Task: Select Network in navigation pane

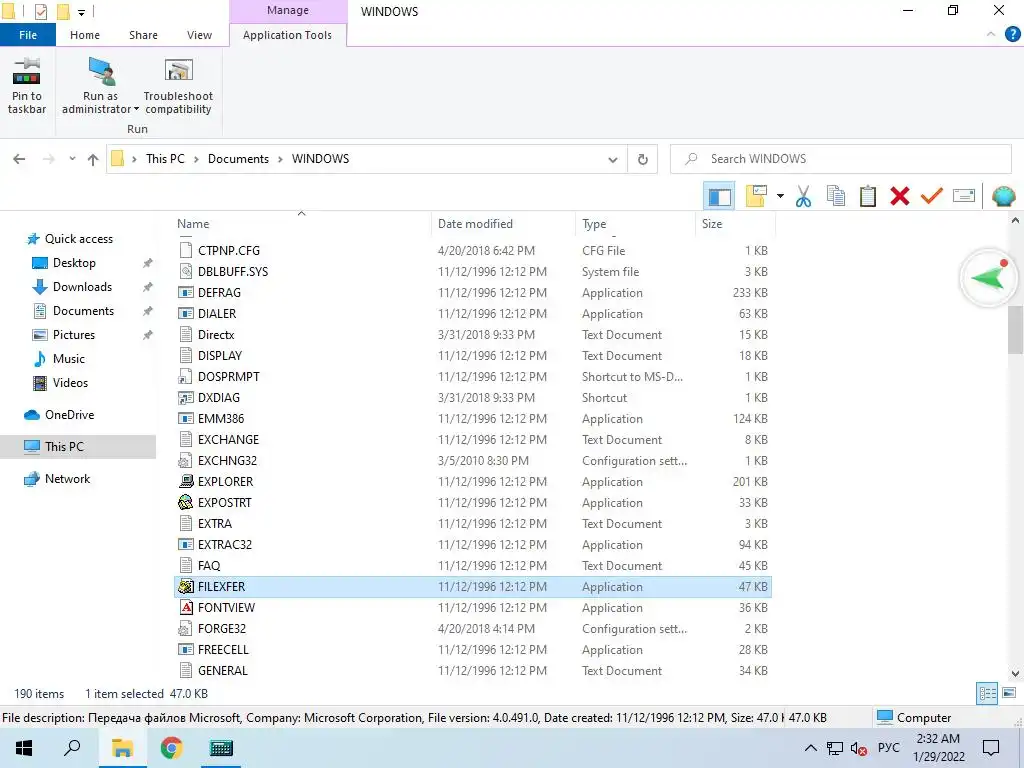Action: pyautogui.click(x=67, y=479)
